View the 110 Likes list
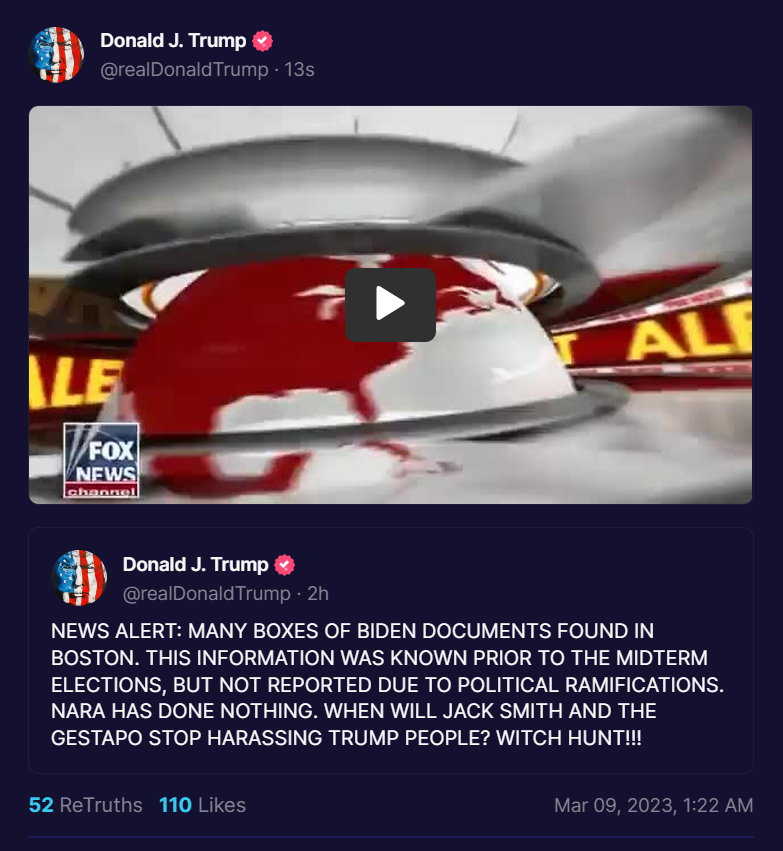This screenshot has width=783, height=851. (202, 805)
